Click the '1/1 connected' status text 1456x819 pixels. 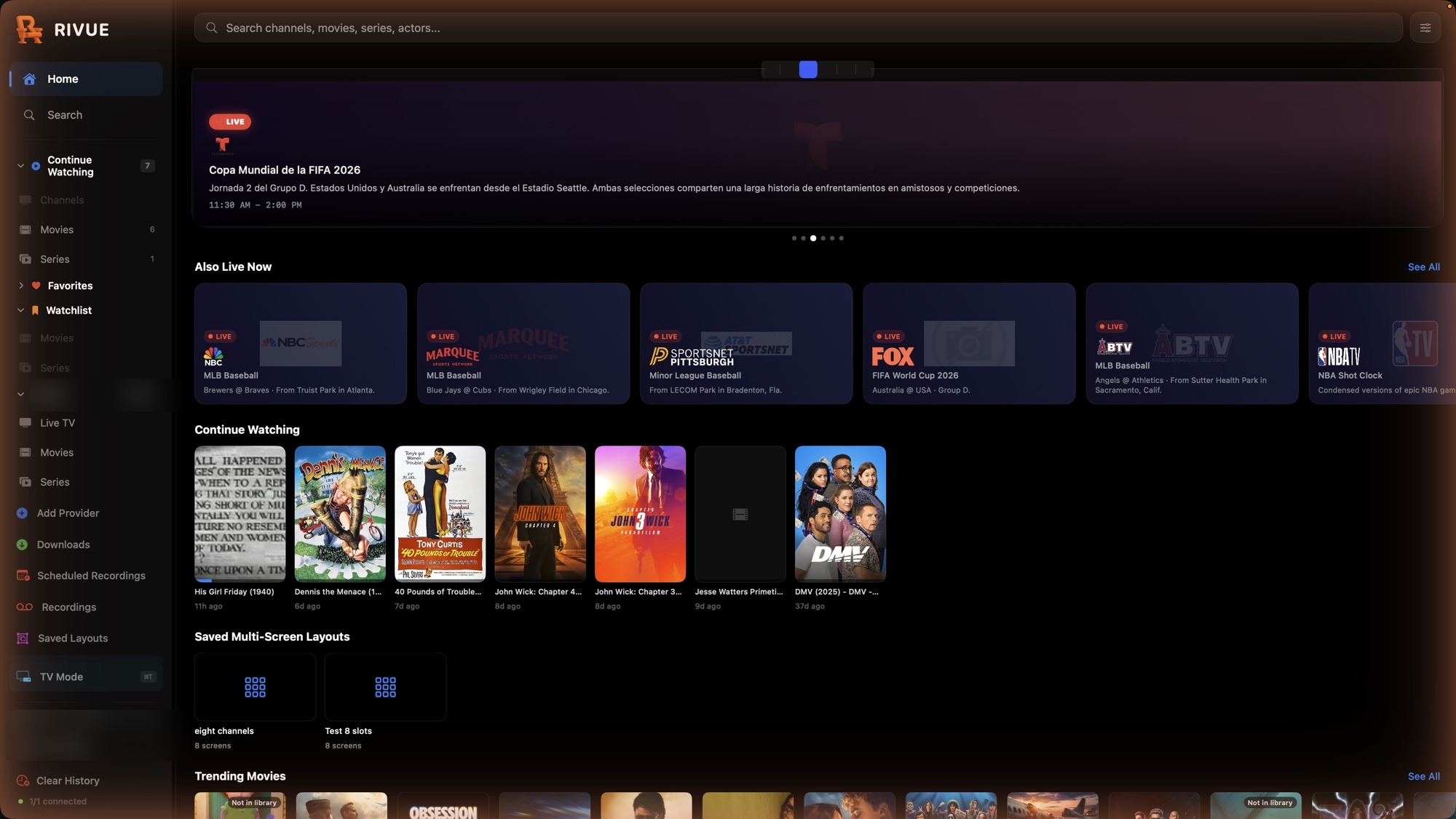click(58, 802)
